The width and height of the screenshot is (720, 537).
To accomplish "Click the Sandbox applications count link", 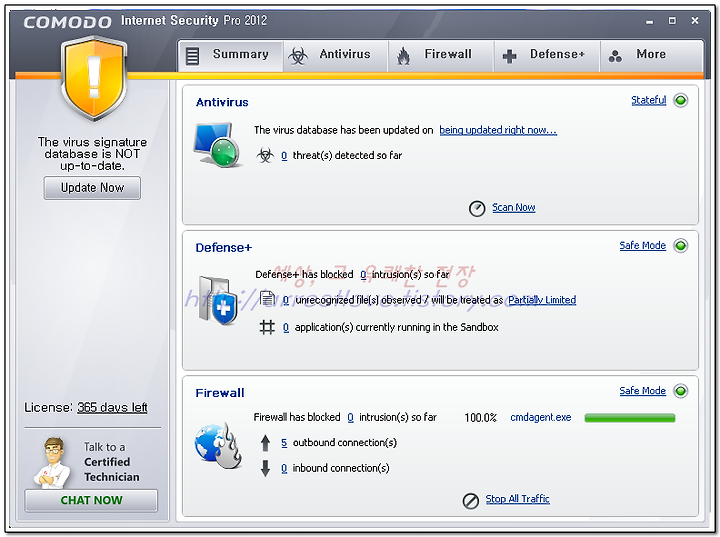I will [x=286, y=327].
